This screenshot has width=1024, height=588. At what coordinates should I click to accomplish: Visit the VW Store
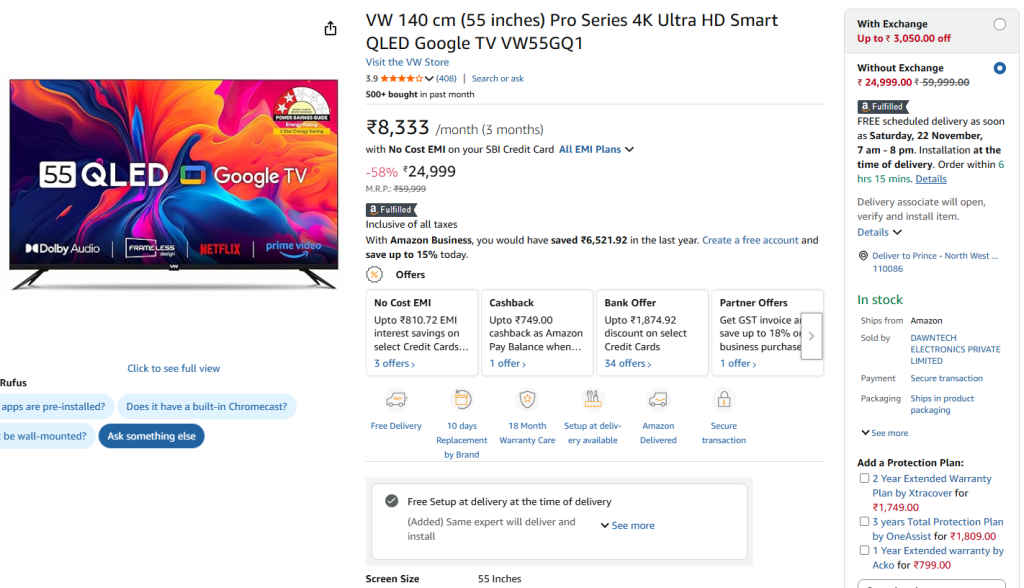(406, 62)
